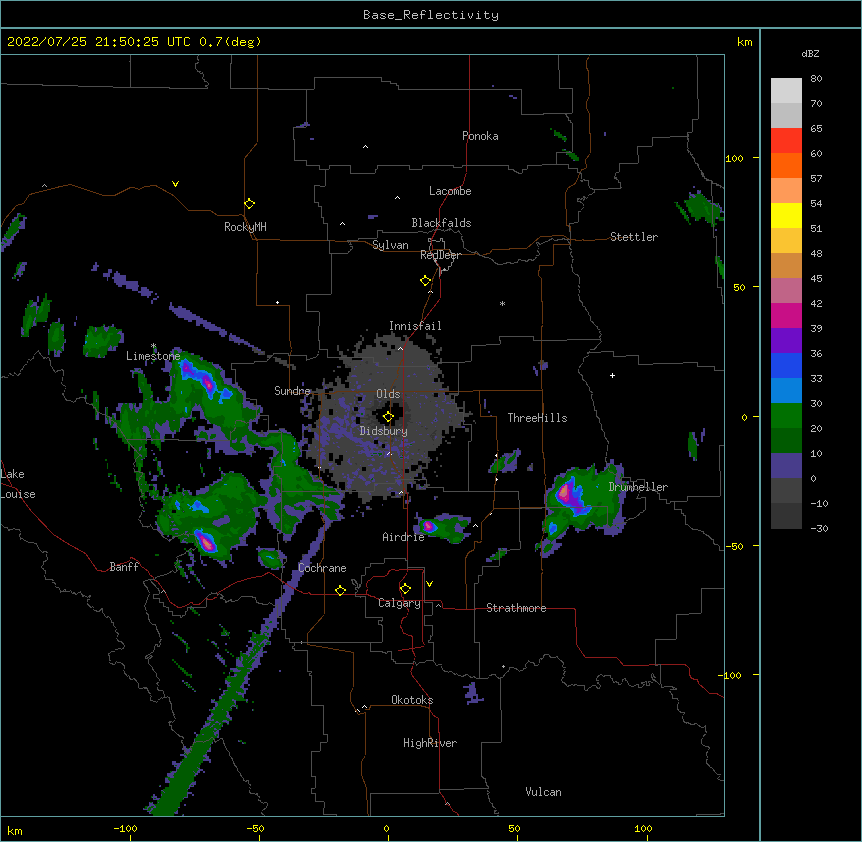Click the yellow diamond marker below Cochrane
The width and height of the screenshot is (862, 842).
tap(340, 590)
